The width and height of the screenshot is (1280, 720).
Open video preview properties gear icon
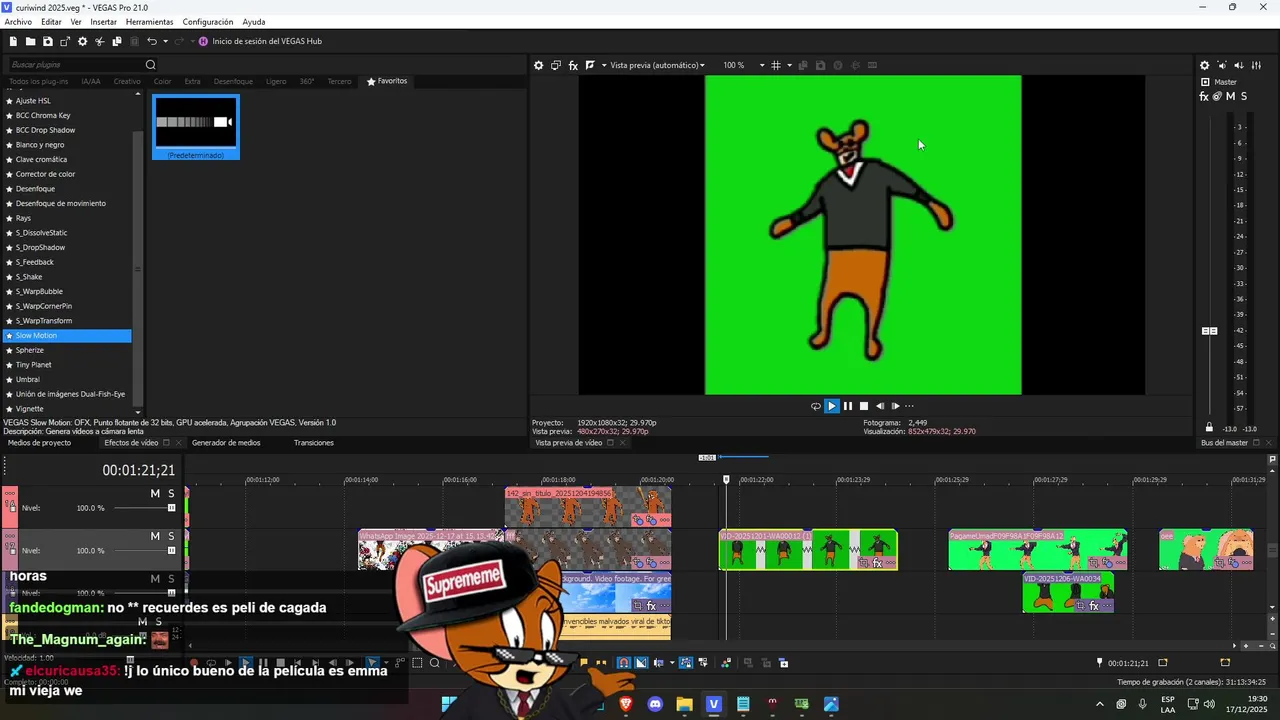[x=538, y=65]
